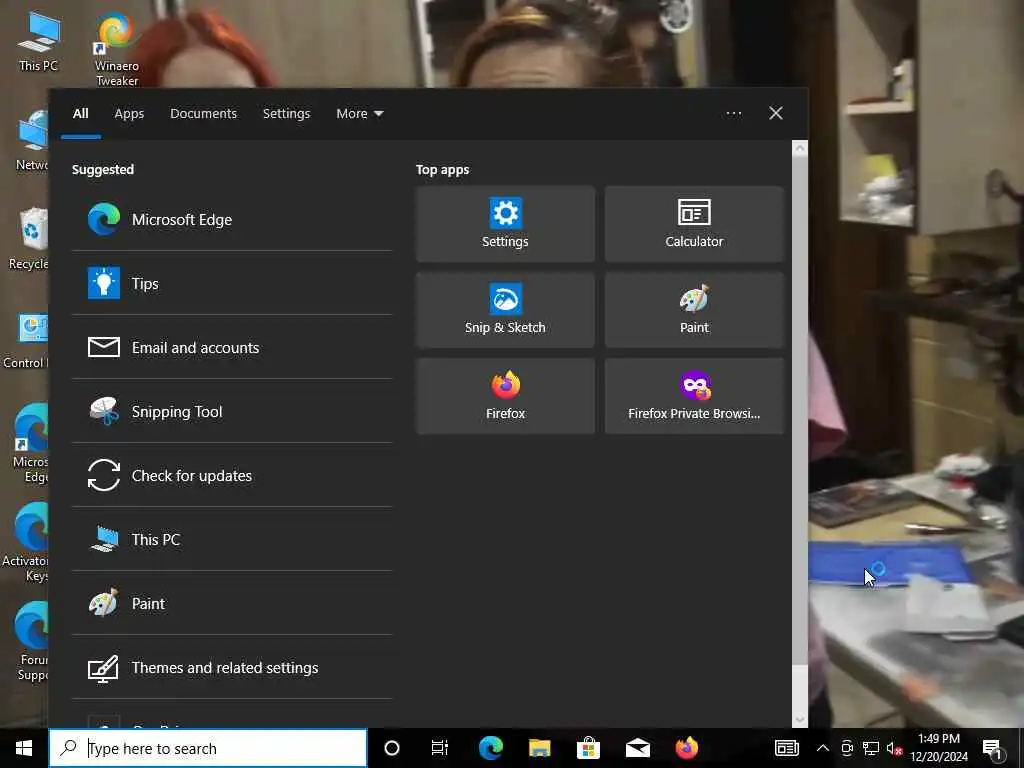The height and width of the screenshot is (768, 1024).
Task: Launch Firefox from the taskbar
Action: click(686, 748)
